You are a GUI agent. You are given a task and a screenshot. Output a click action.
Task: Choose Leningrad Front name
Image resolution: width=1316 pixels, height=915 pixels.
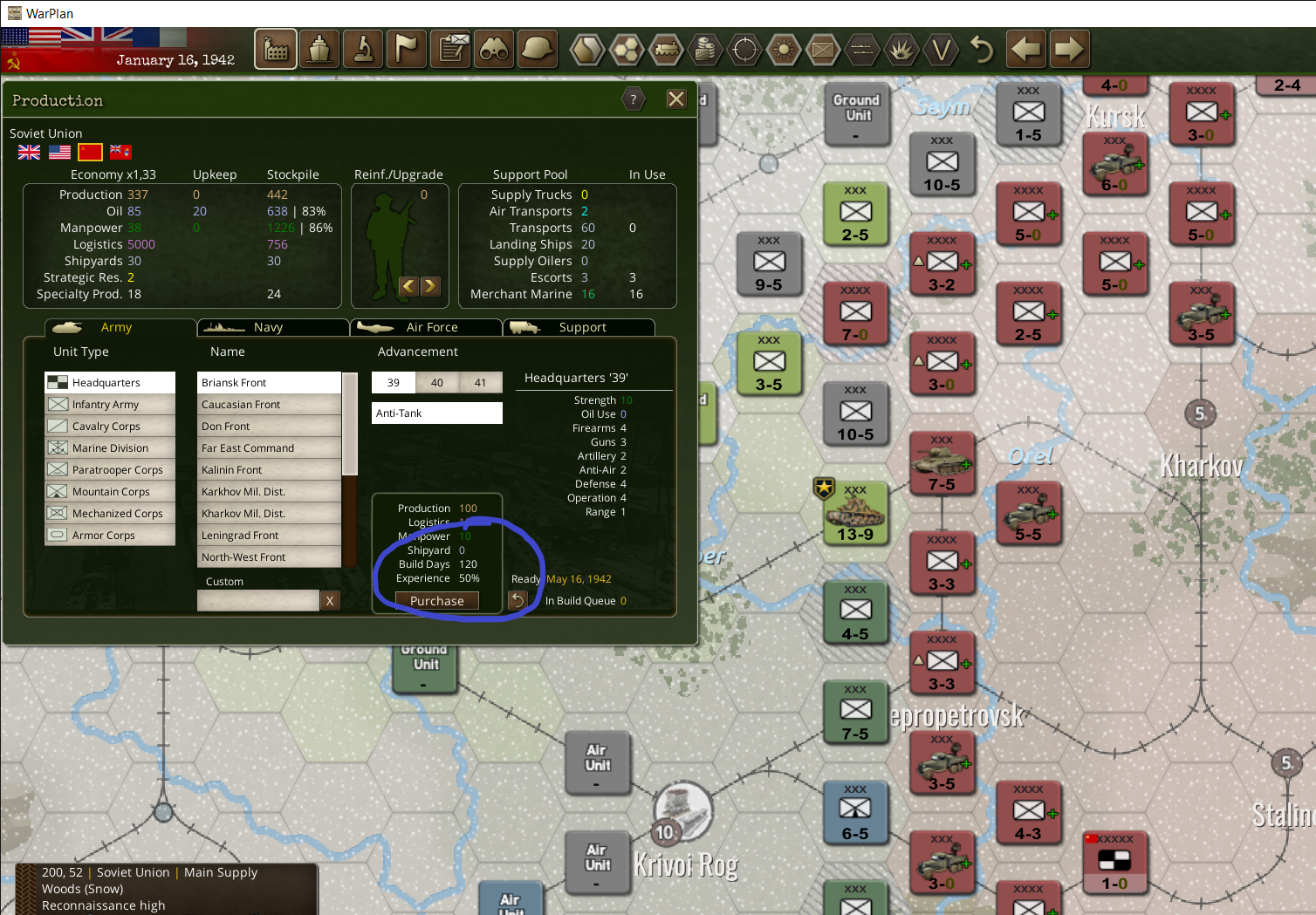pos(269,535)
